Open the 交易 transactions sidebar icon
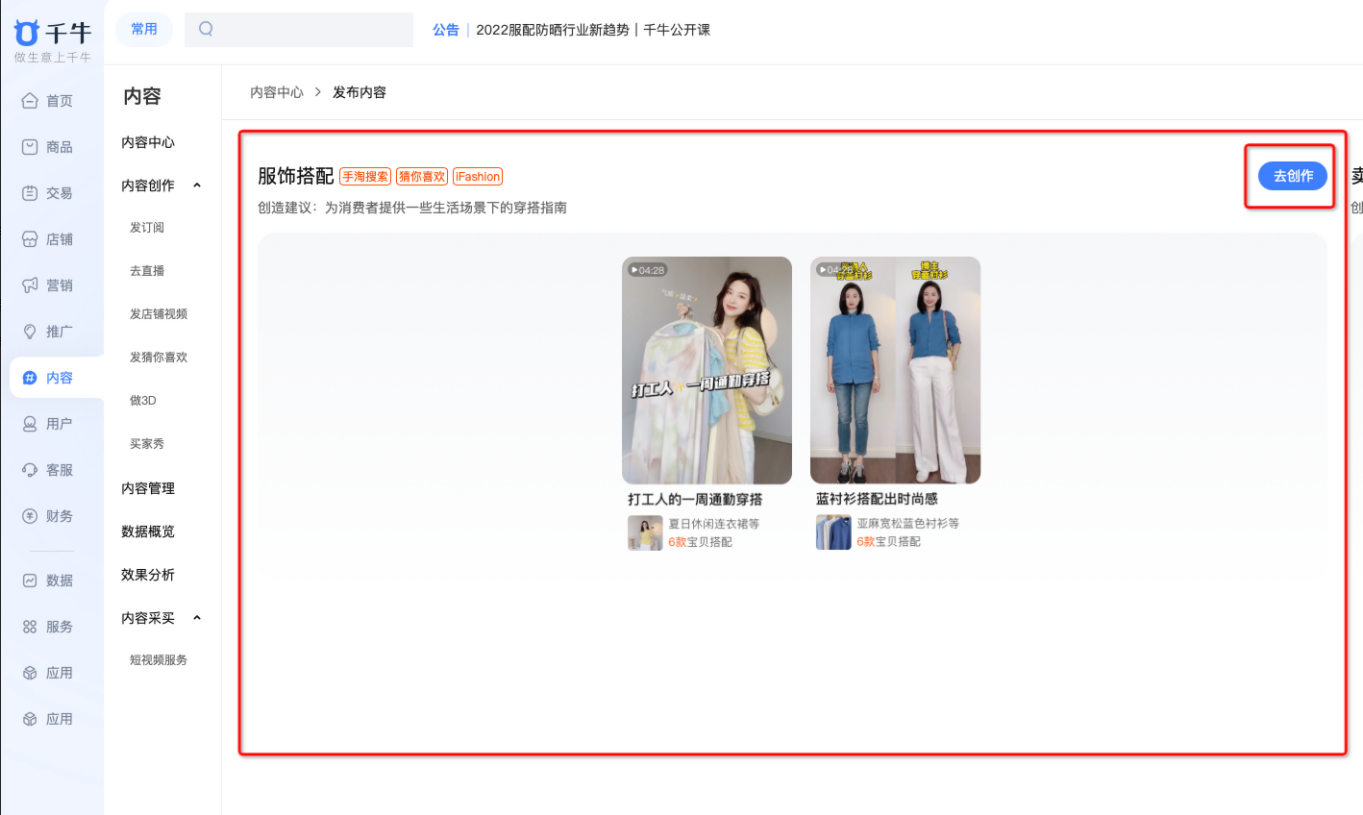 pos(30,193)
